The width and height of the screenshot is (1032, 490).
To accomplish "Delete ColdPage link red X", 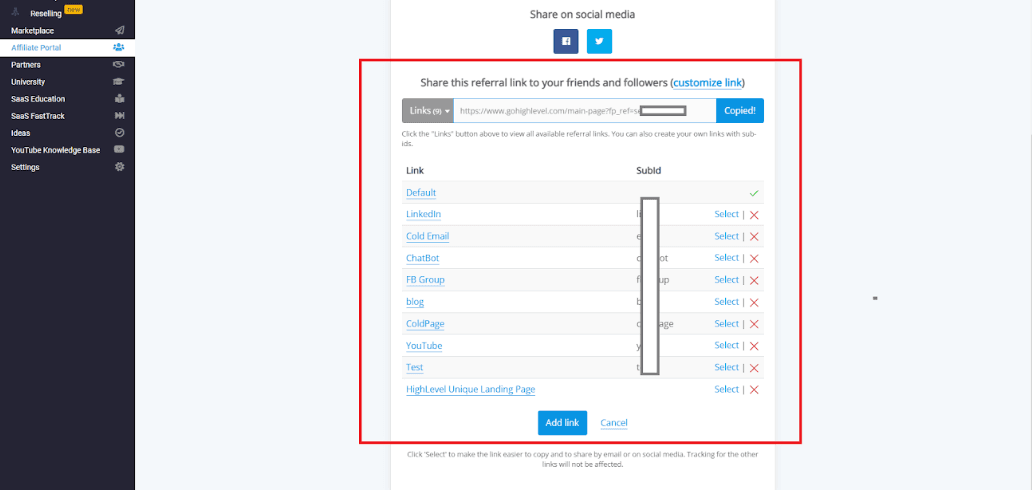I will pos(754,324).
